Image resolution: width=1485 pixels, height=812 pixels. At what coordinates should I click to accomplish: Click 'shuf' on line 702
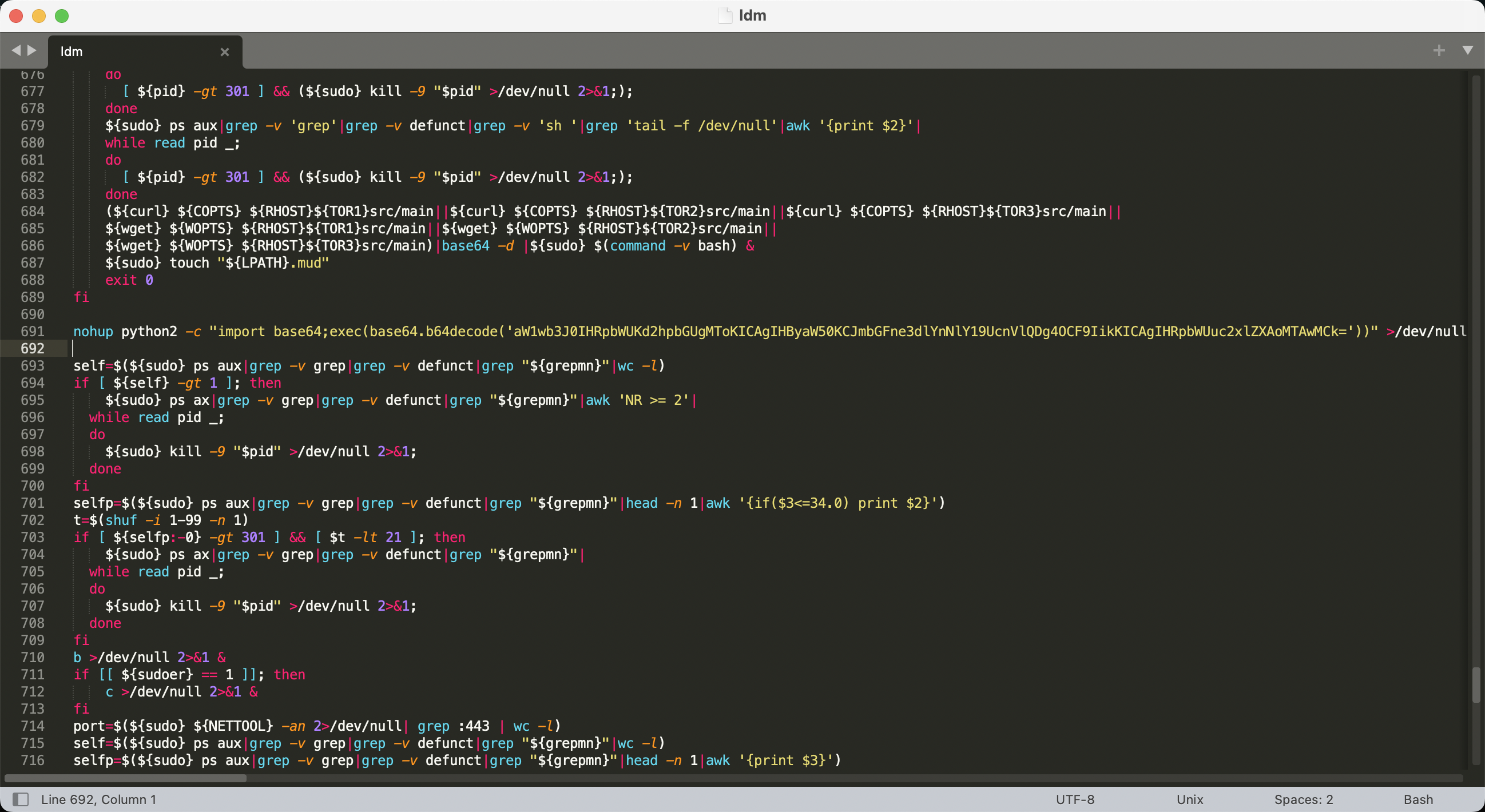121,520
